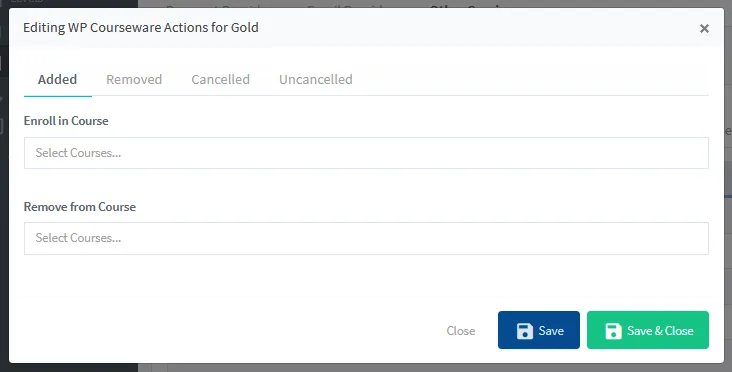Click the green Save & Close button

click(648, 330)
